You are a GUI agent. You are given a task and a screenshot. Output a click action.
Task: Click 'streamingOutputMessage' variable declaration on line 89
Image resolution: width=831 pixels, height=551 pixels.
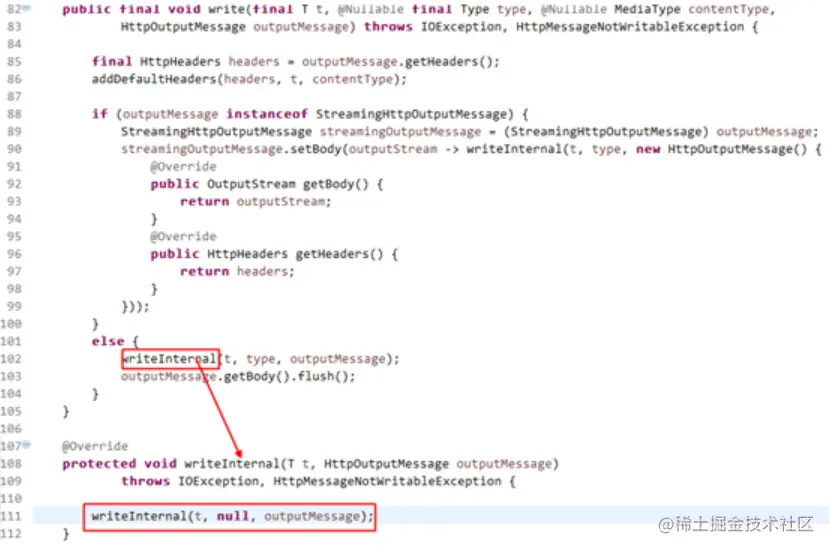click(400, 131)
